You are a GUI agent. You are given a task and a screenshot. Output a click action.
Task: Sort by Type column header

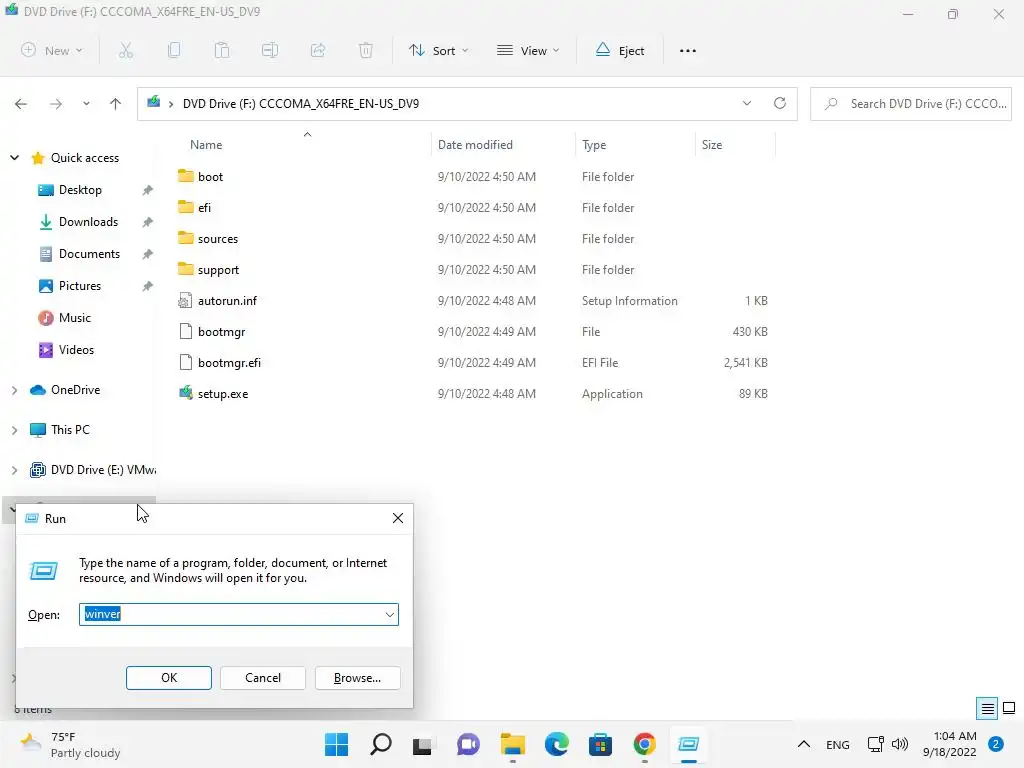click(x=594, y=145)
